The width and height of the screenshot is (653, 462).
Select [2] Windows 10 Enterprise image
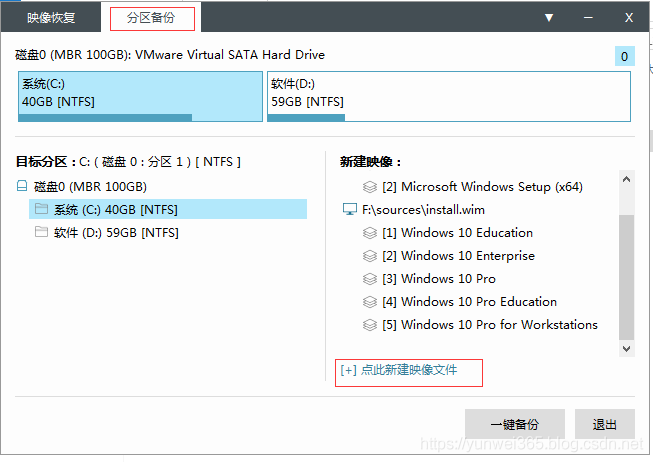tap(458, 255)
